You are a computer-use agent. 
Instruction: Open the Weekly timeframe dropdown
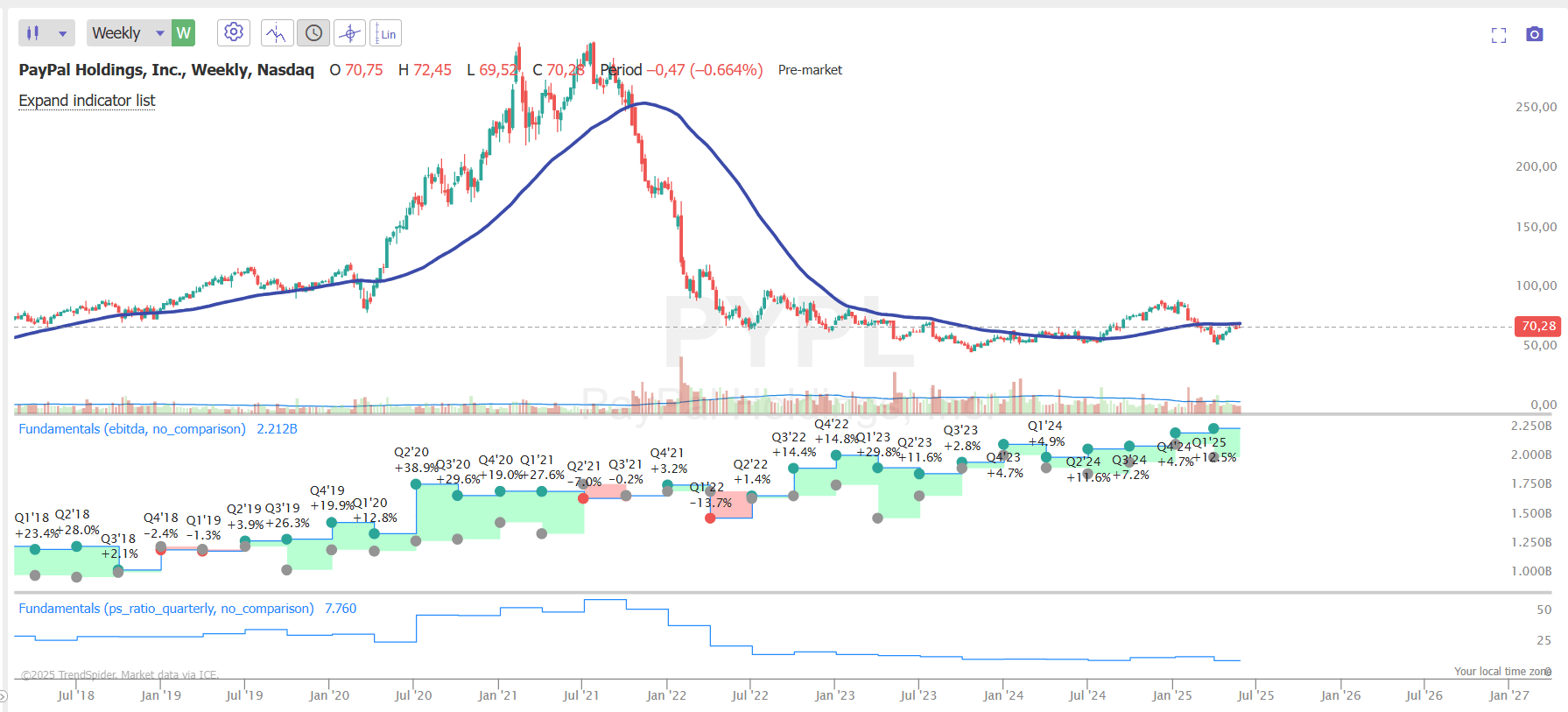[129, 33]
